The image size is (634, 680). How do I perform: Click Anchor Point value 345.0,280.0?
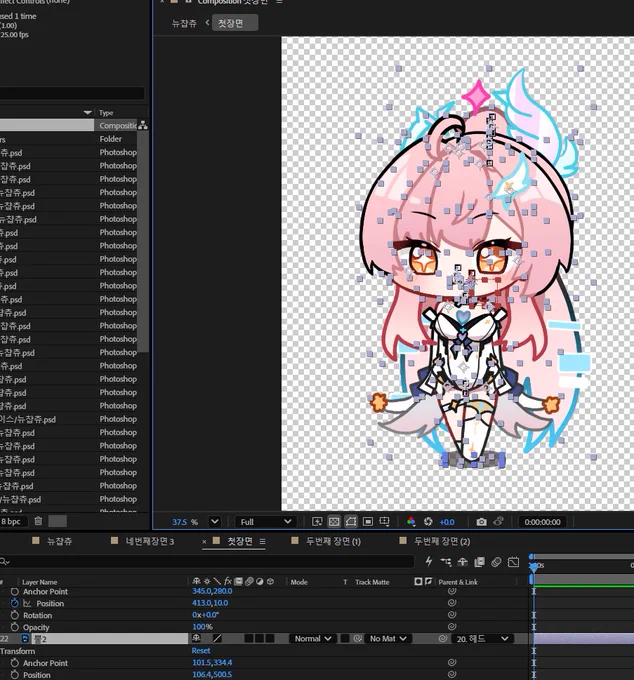212,591
